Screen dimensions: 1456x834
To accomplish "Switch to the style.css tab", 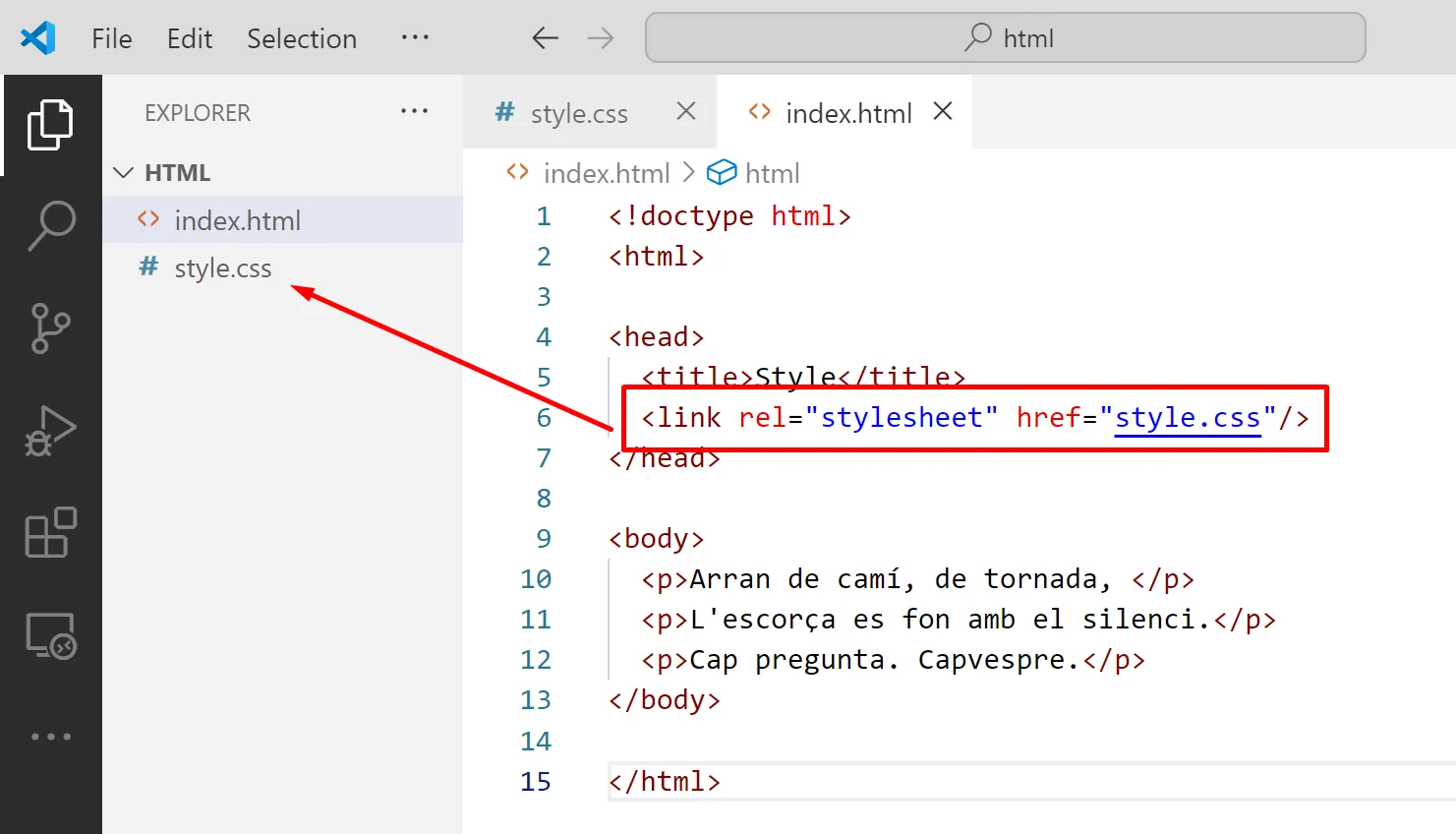I will tap(578, 114).
